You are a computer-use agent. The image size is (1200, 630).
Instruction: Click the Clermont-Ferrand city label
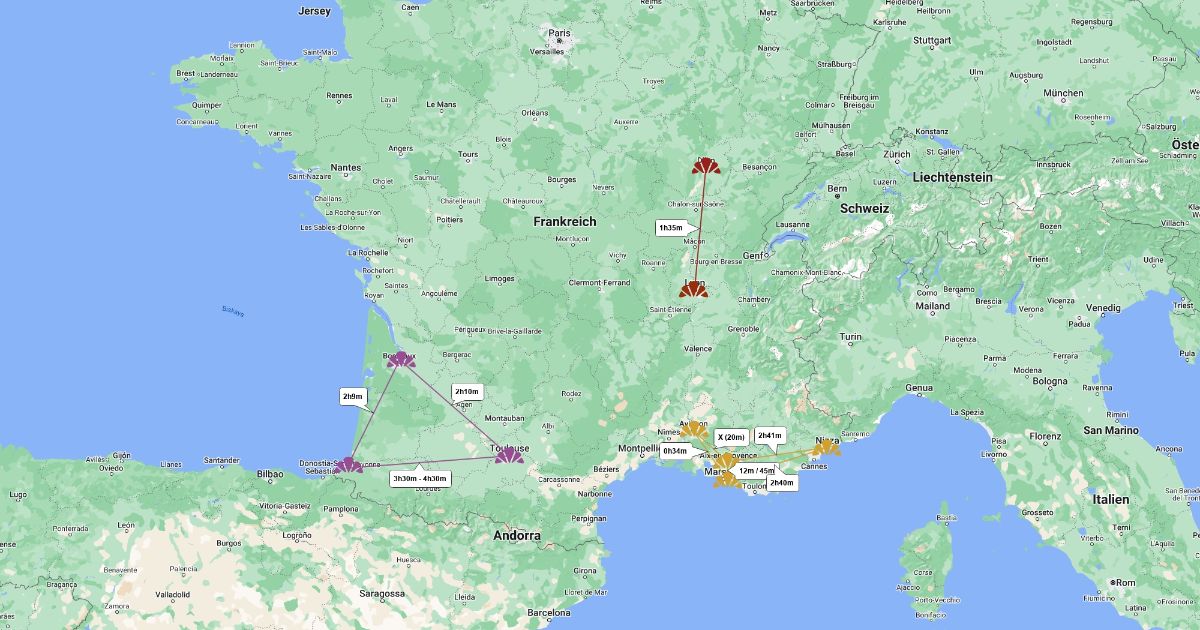pos(600,282)
